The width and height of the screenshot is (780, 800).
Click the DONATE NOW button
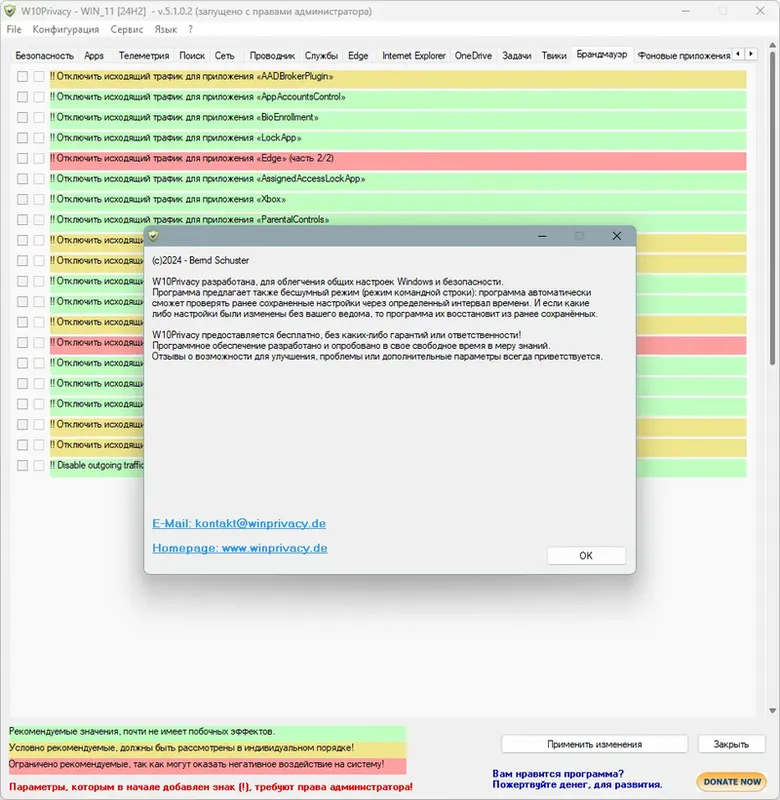point(732,781)
